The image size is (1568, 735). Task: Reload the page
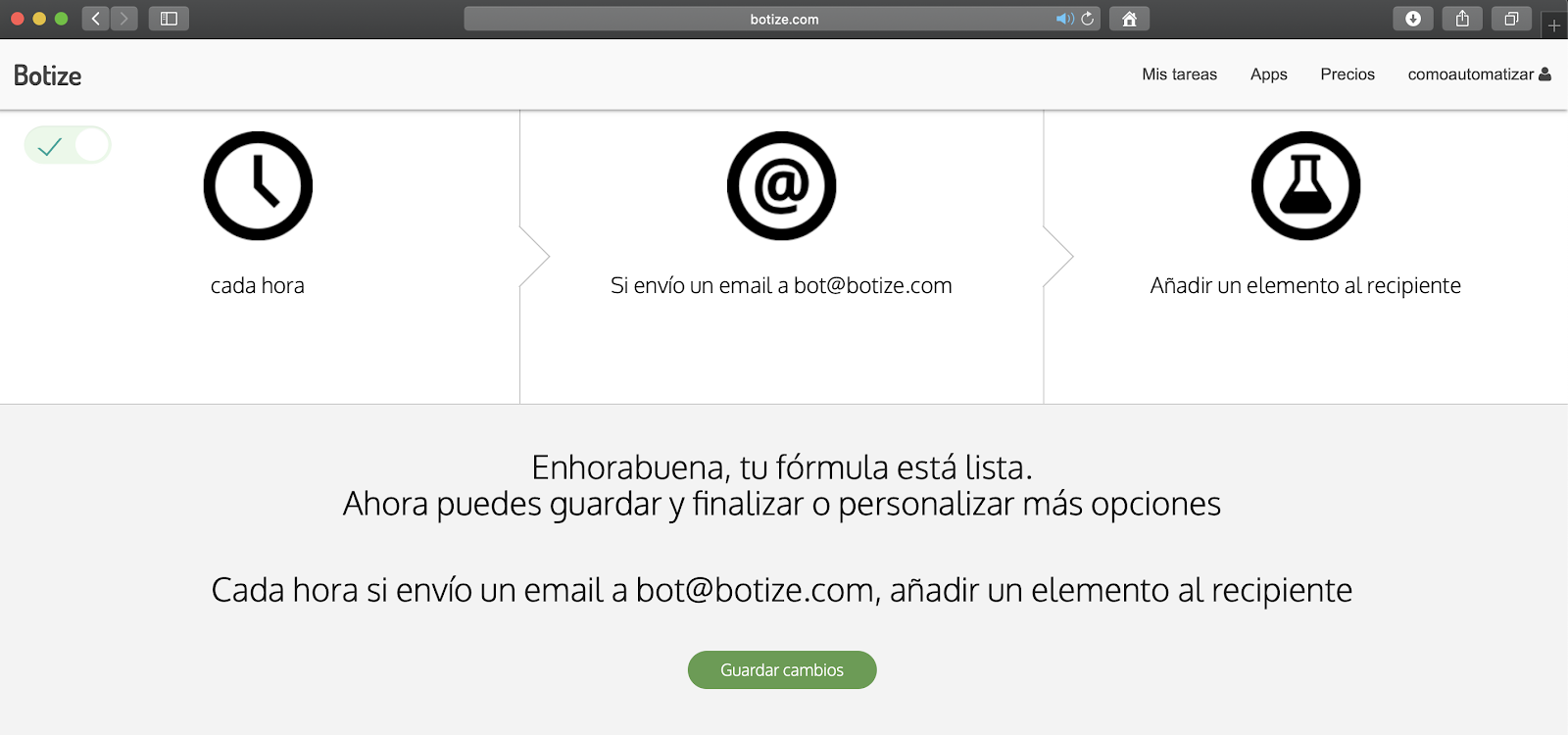click(x=1087, y=19)
